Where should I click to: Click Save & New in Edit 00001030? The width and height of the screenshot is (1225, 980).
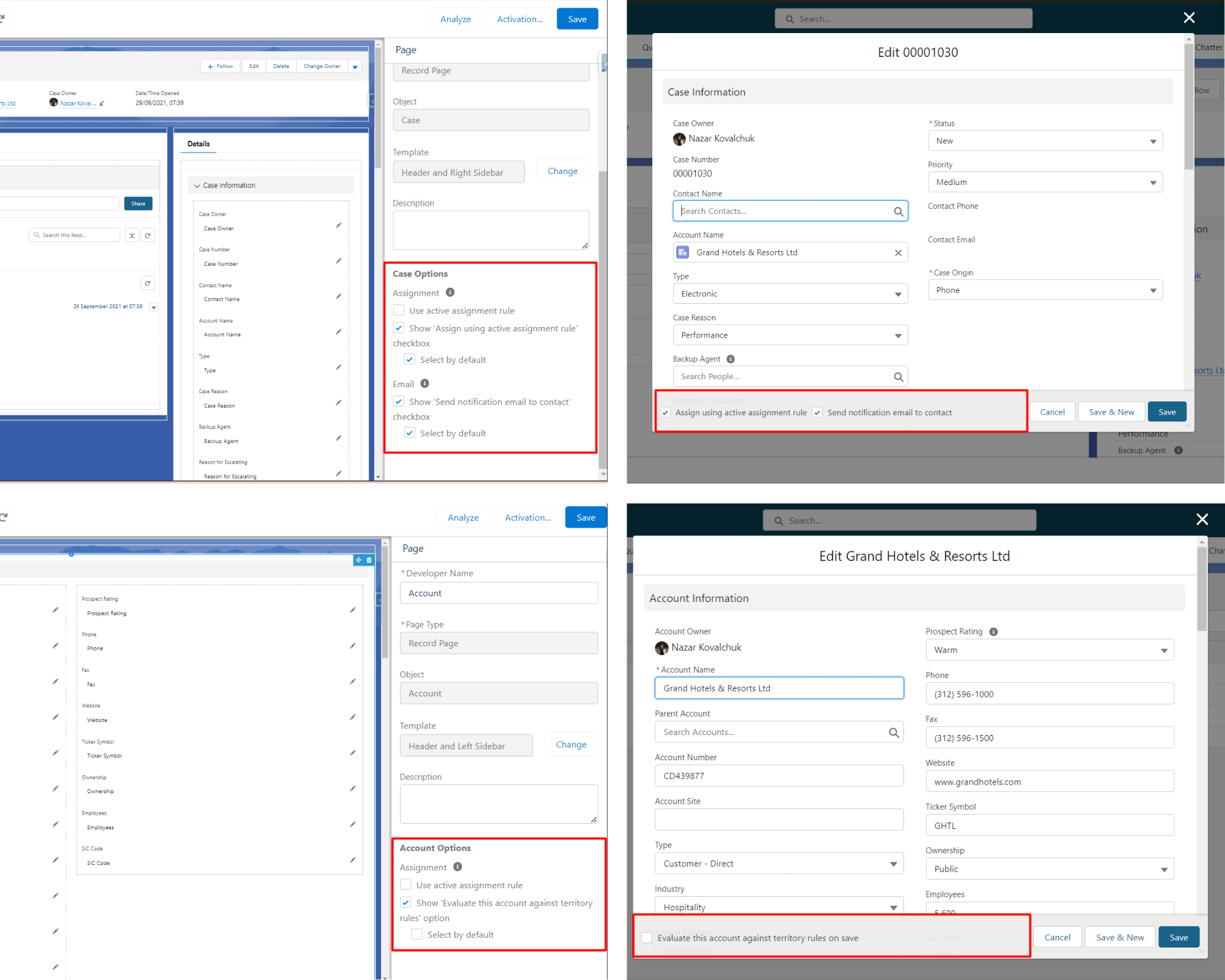point(1111,412)
